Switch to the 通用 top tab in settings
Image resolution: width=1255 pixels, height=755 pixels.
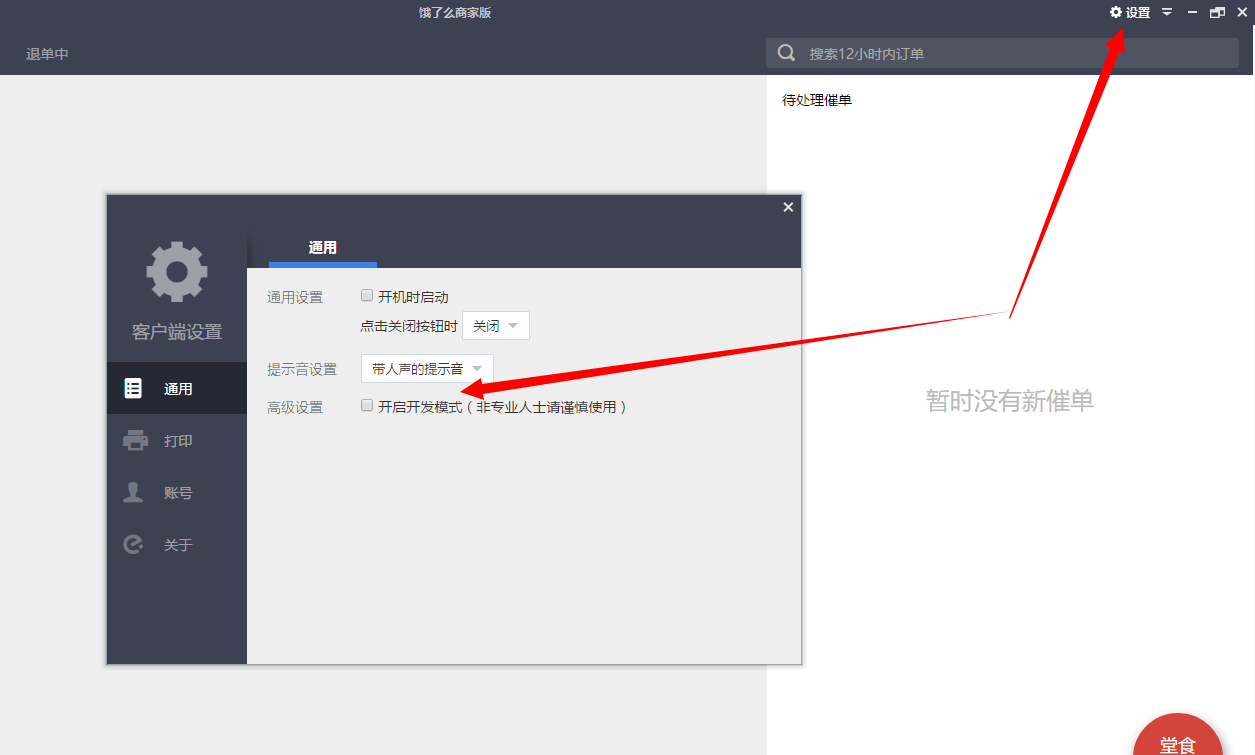tap(323, 248)
